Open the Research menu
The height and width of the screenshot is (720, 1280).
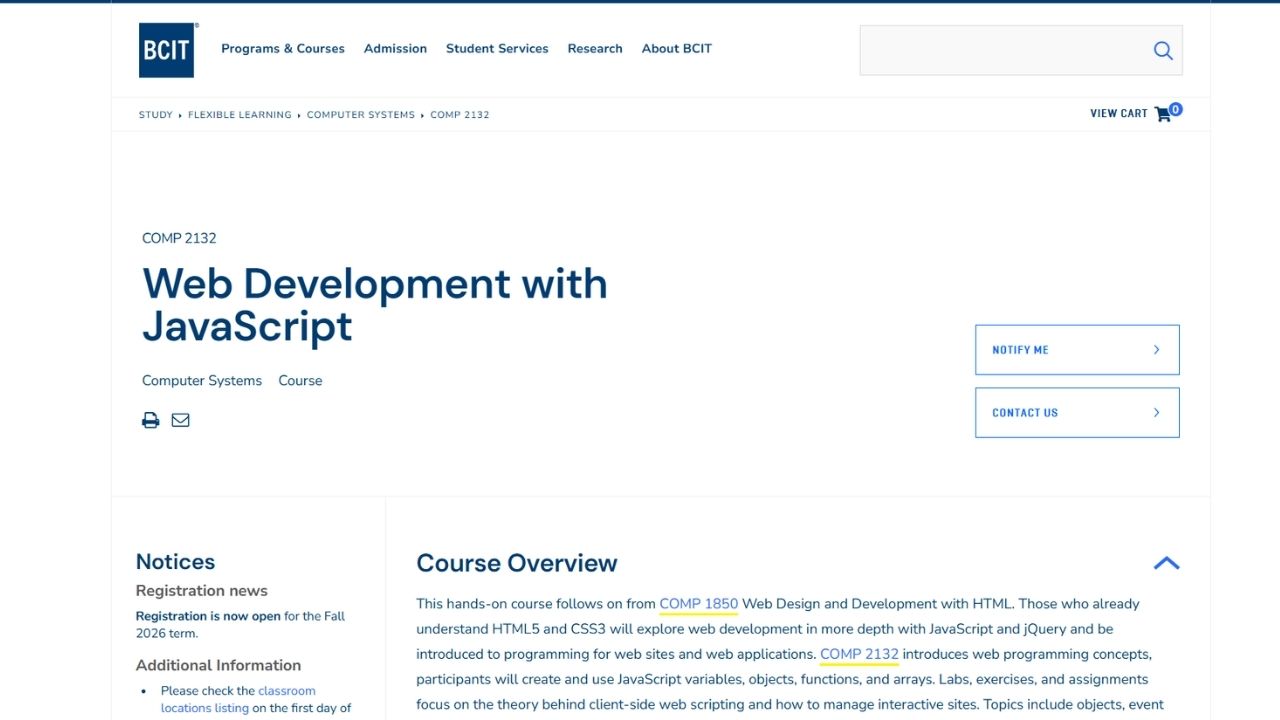pos(595,48)
